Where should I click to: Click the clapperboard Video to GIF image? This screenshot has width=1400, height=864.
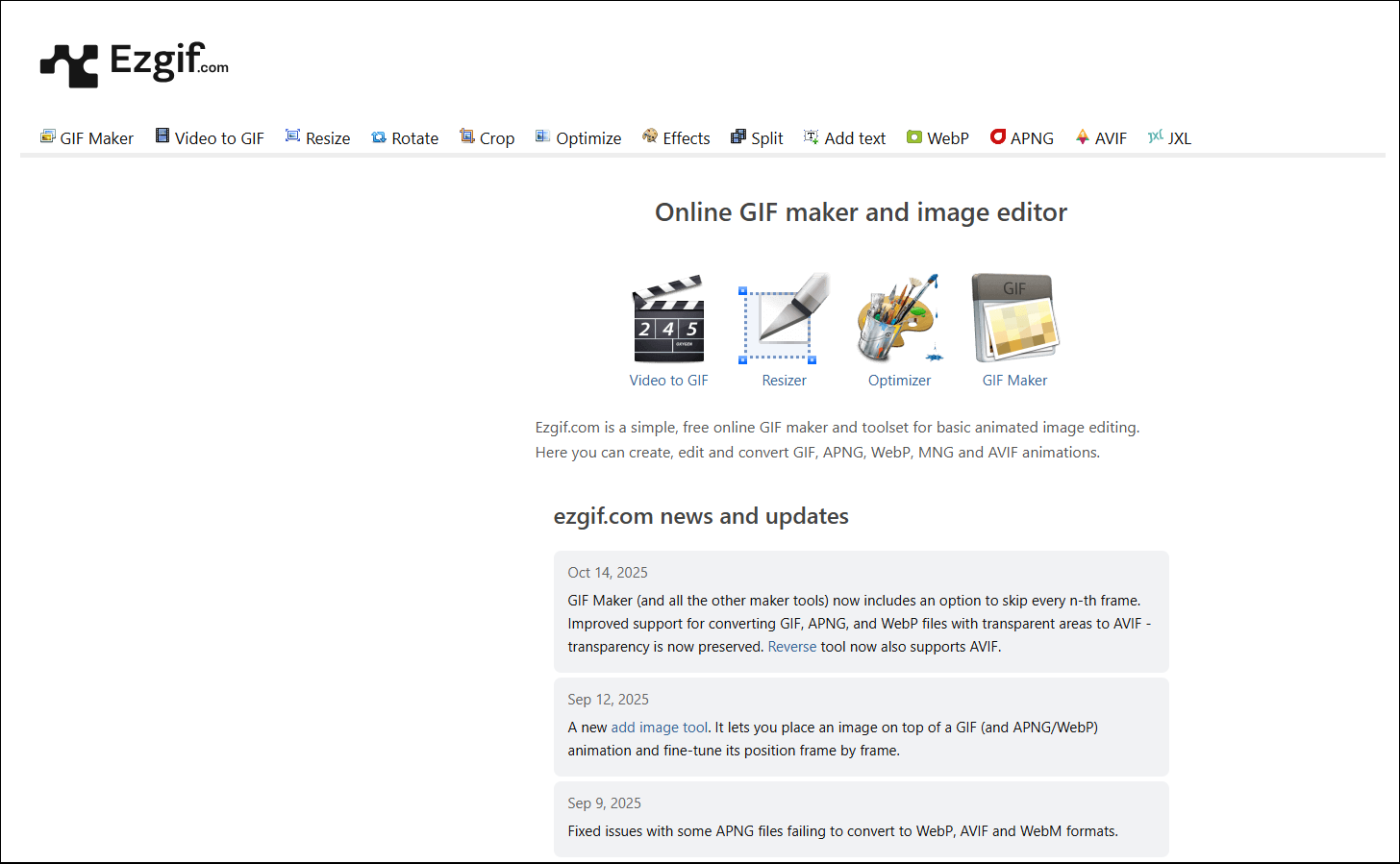(669, 319)
